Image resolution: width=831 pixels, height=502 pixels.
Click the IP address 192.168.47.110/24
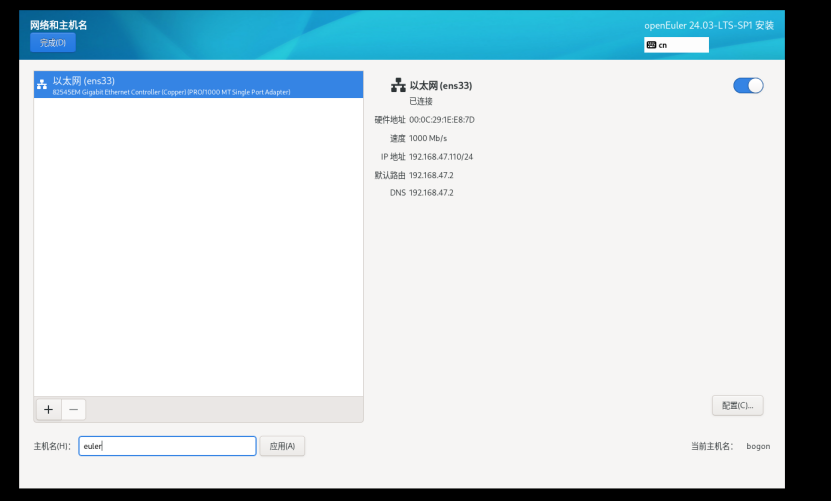tap(441, 157)
